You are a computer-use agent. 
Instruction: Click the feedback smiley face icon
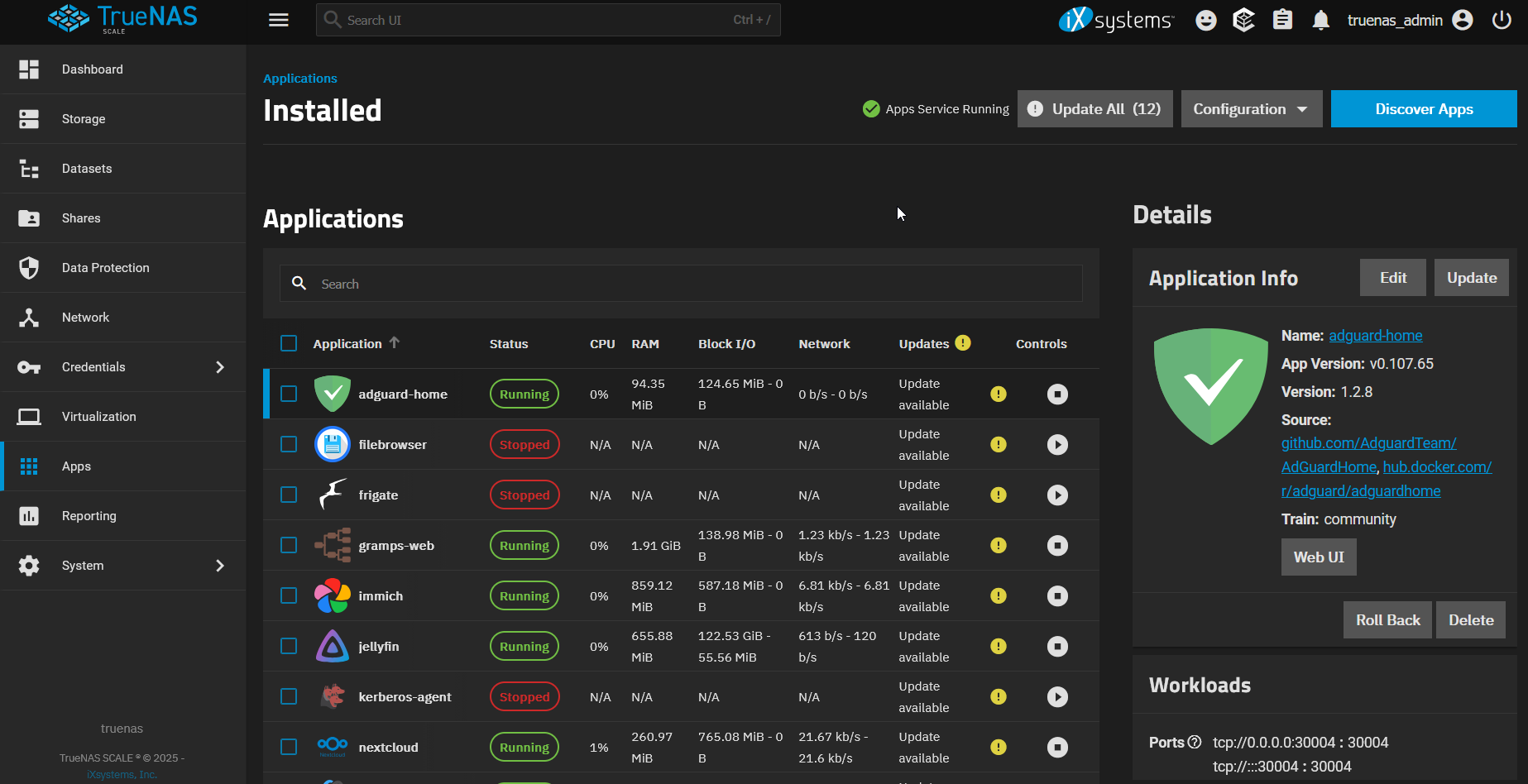[x=1206, y=20]
